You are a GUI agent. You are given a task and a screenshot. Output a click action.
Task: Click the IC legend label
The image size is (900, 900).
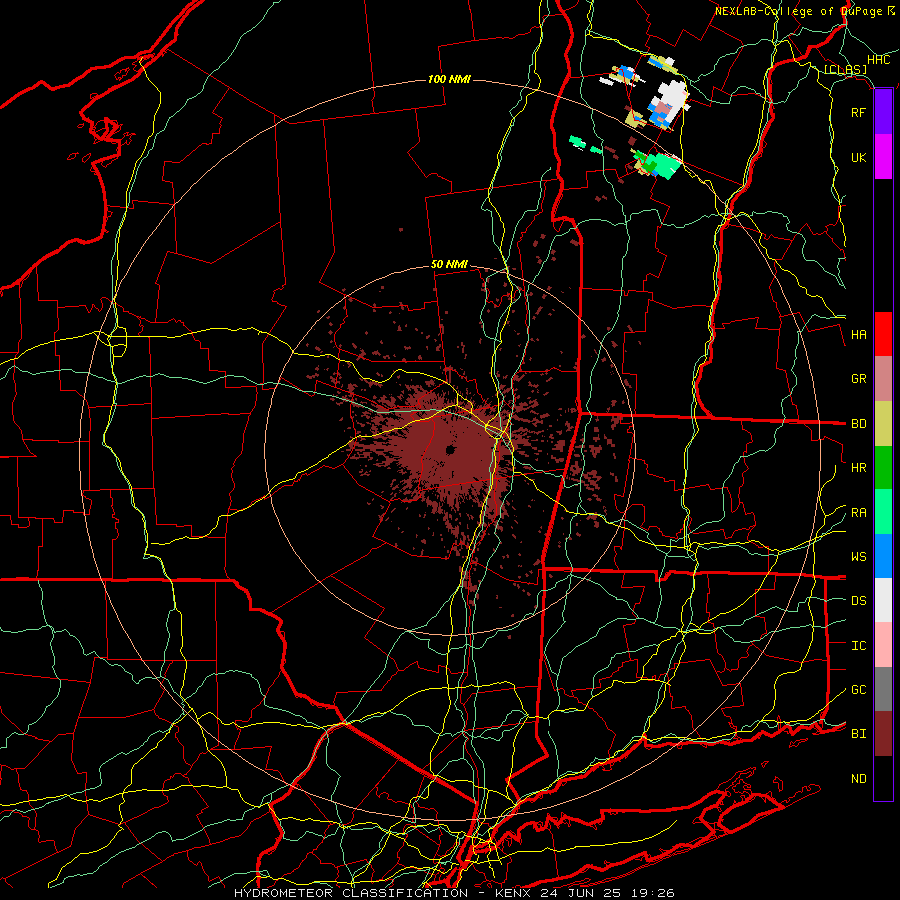point(858,646)
